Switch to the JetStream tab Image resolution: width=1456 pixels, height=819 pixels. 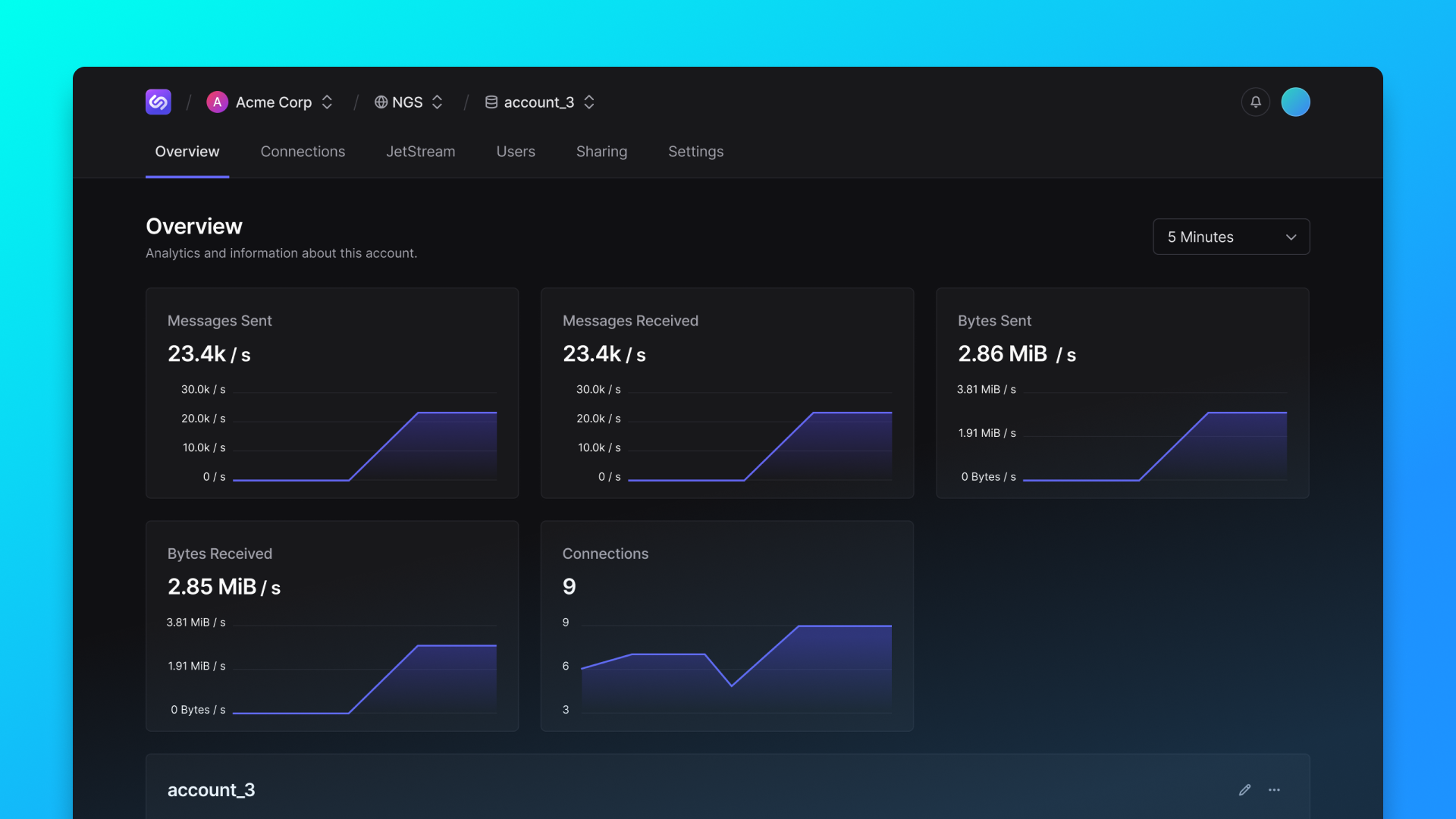pos(420,152)
